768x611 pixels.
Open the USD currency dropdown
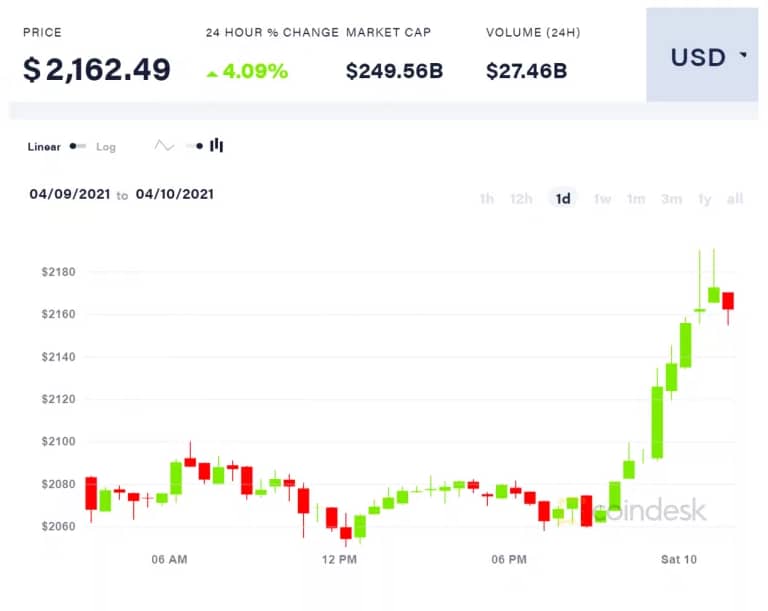701,56
